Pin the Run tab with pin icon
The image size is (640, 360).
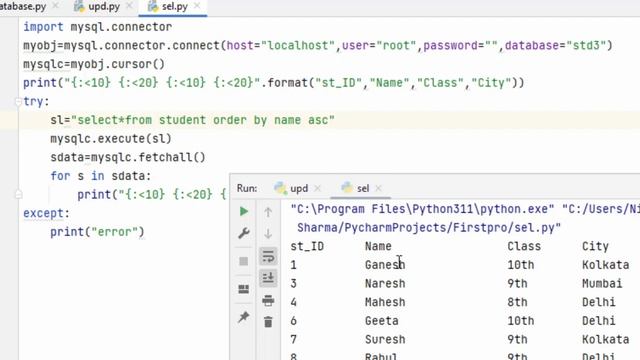click(x=244, y=317)
